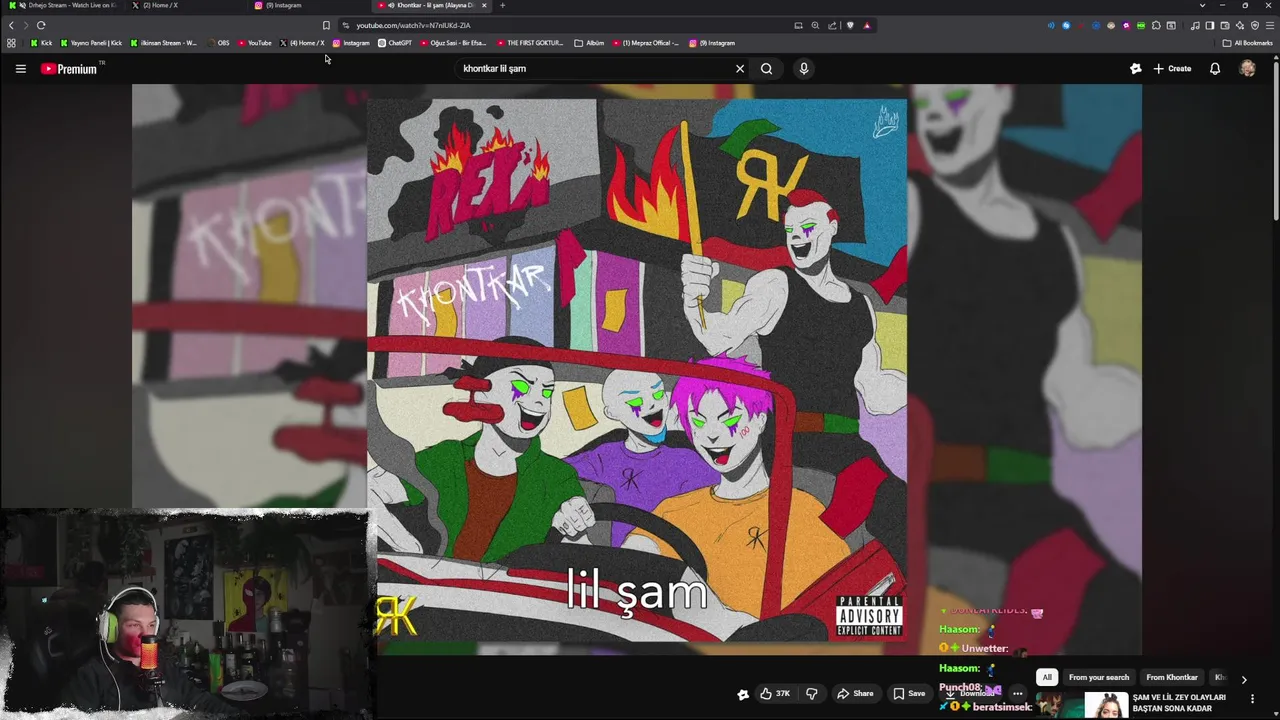Image resolution: width=1280 pixels, height=720 pixels.
Task: Toggle the browser sidebar panel icon
Action: coord(1210,25)
